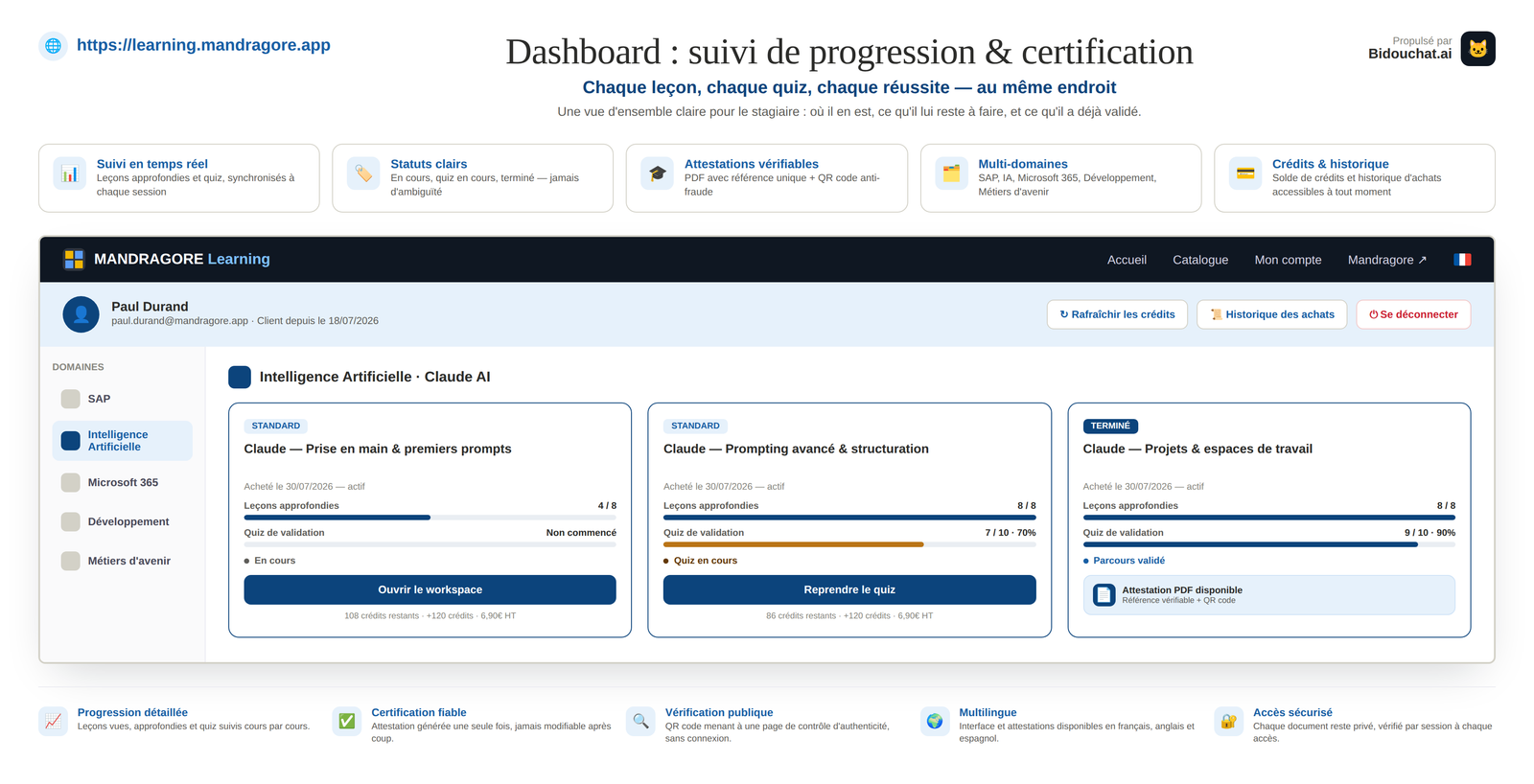Click the Certification fiable checkmark icon
This screenshot has height=784, width=1534.
coord(347,722)
